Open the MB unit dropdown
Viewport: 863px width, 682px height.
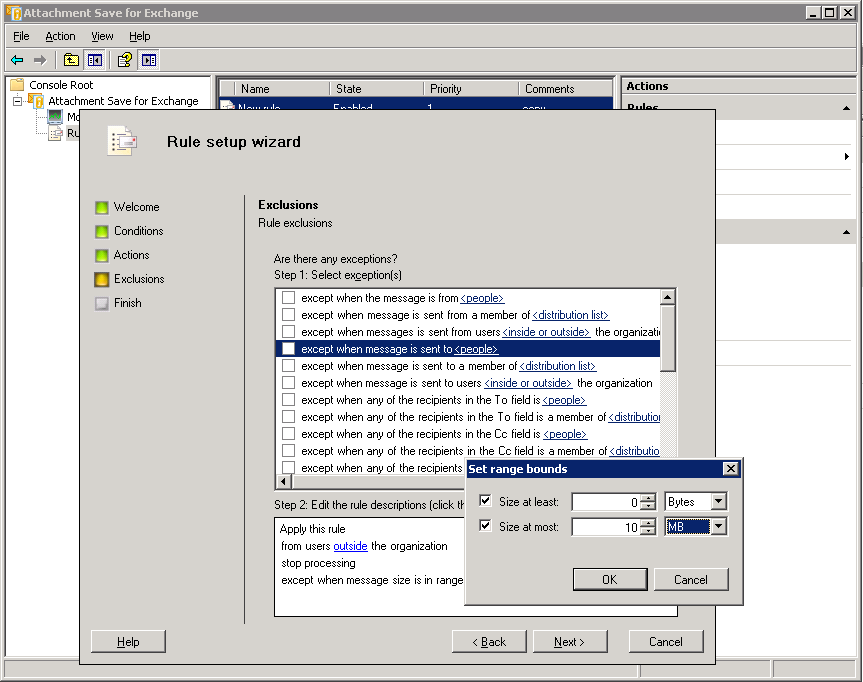[718, 526]
